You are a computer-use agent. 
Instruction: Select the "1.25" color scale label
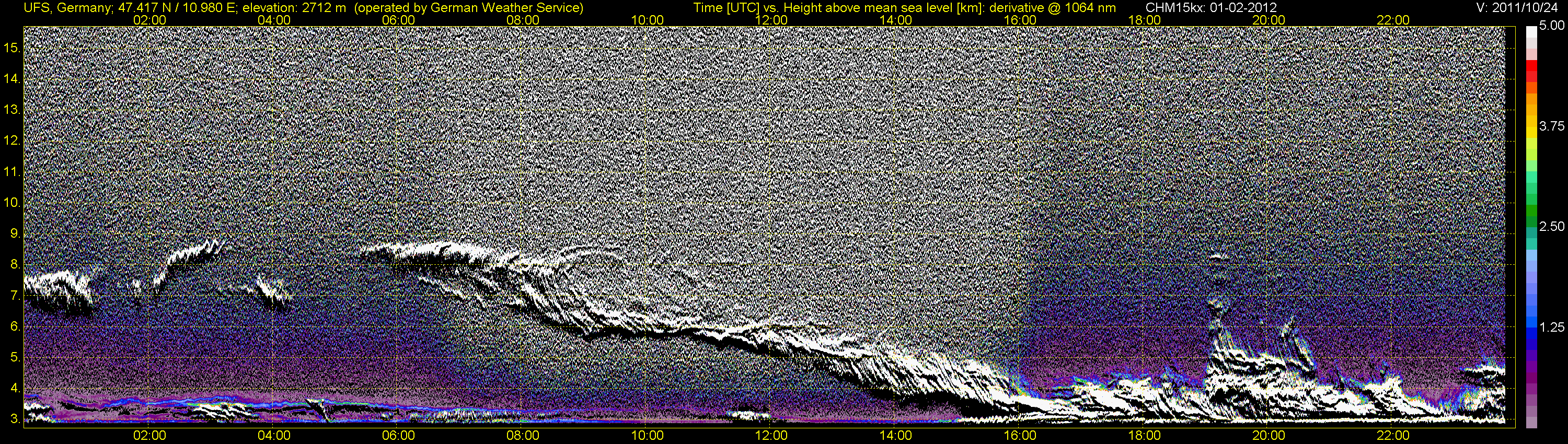1552,327
